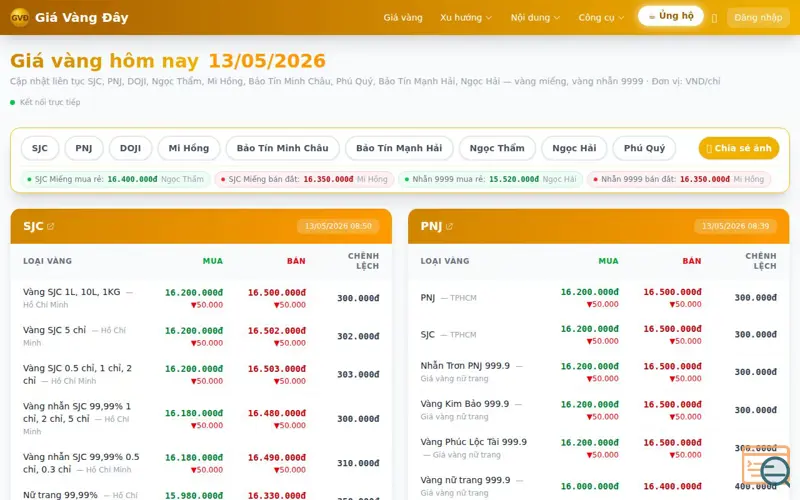This screenshot has height=500, width=800.
Task: Click the floating search assistant icon
Action: [x=766, y=465]
